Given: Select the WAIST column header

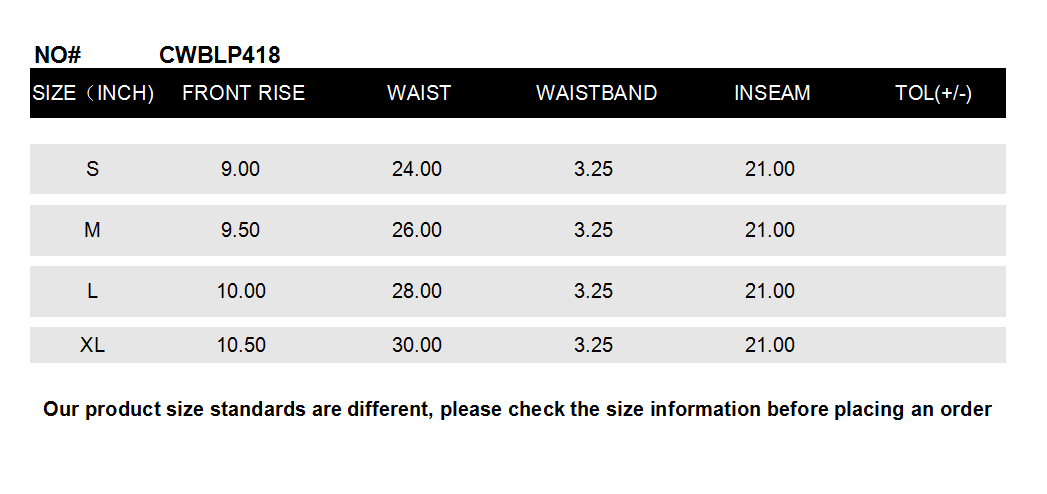Looking at the screenshot, I should [419, 93].
